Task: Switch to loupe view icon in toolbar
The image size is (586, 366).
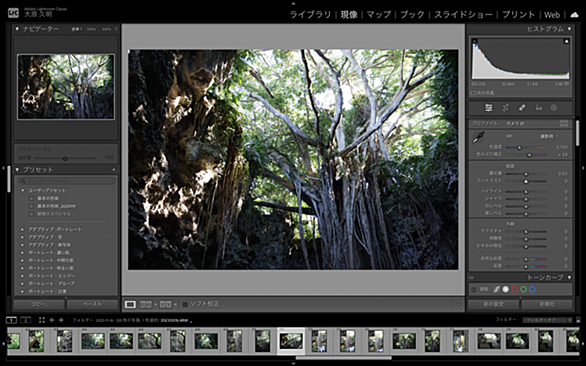Action: pos(130,304)
